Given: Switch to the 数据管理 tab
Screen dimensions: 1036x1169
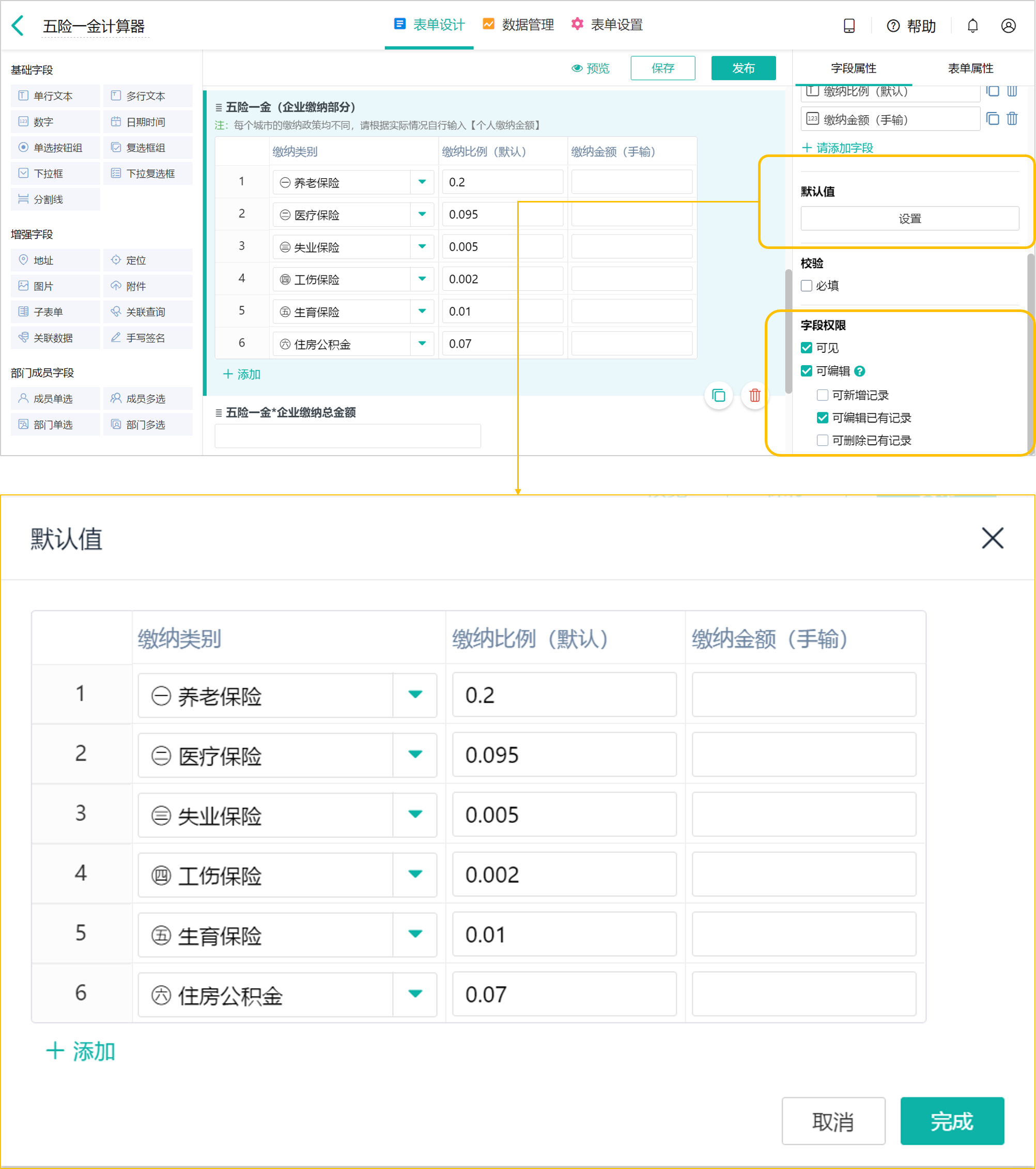Looking at the screenshot, I should click(x=527, y=25).
